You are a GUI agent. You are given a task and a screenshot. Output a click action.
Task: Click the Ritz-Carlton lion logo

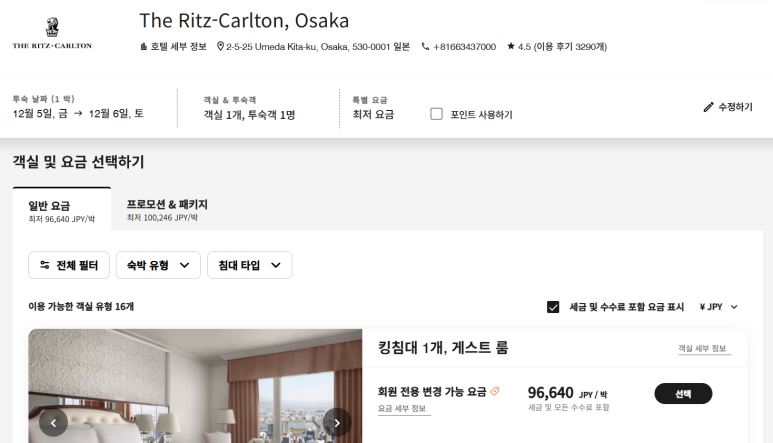pos(52,34)
